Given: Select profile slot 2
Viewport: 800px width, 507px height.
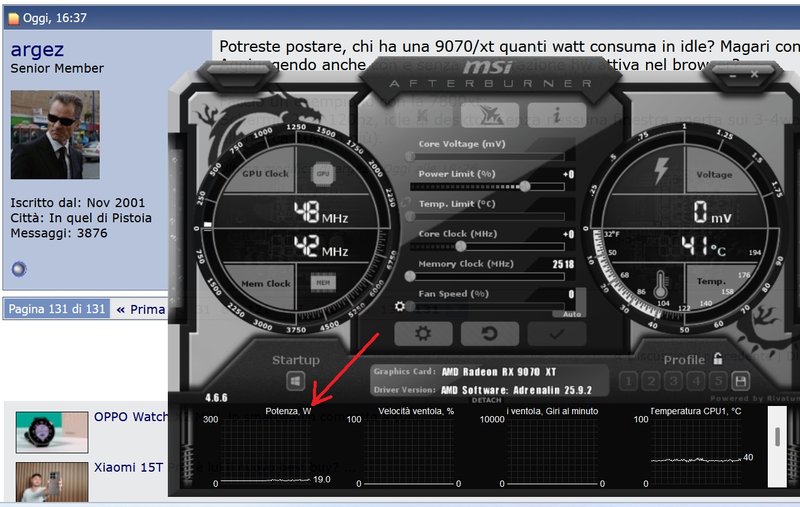Looking at the screenshot, I should coord(651,381).
